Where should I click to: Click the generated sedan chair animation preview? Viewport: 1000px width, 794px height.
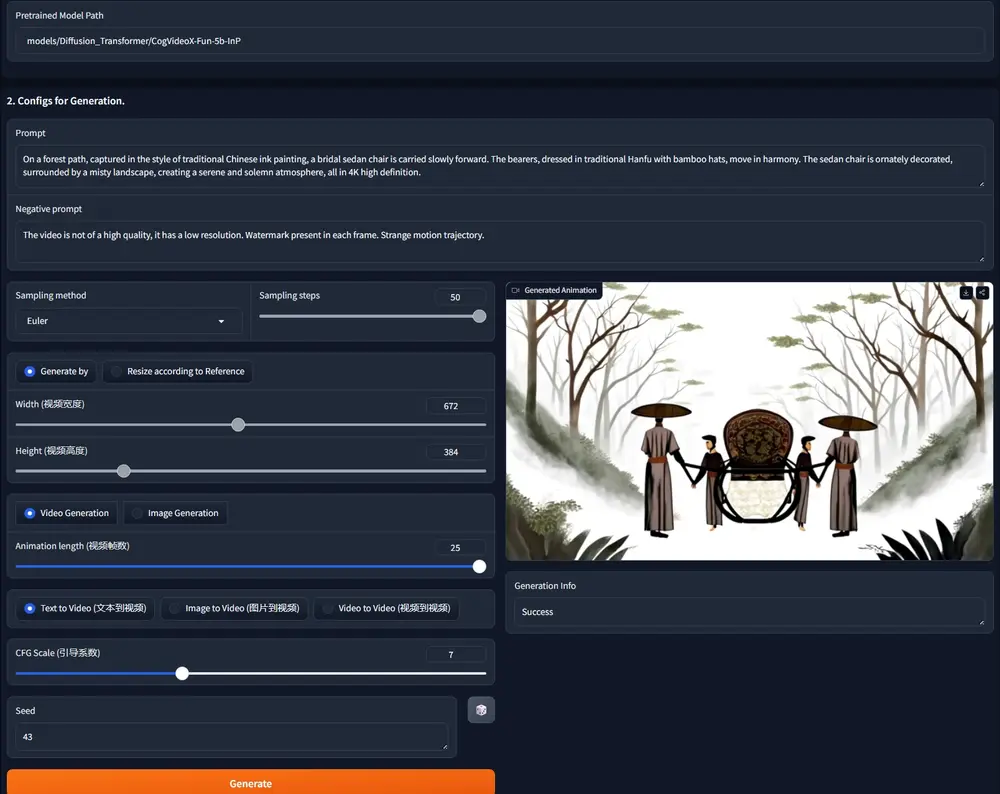coord(749,421)
